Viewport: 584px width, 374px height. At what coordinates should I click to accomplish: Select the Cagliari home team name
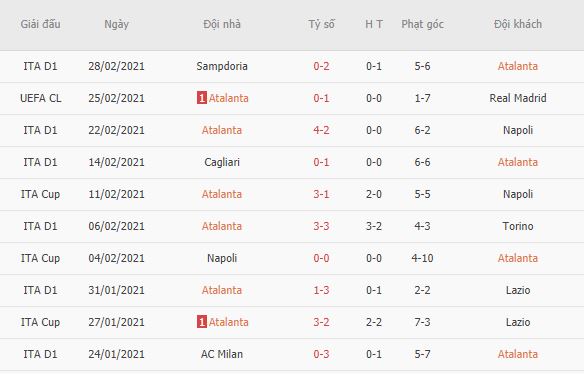point(222,162)
